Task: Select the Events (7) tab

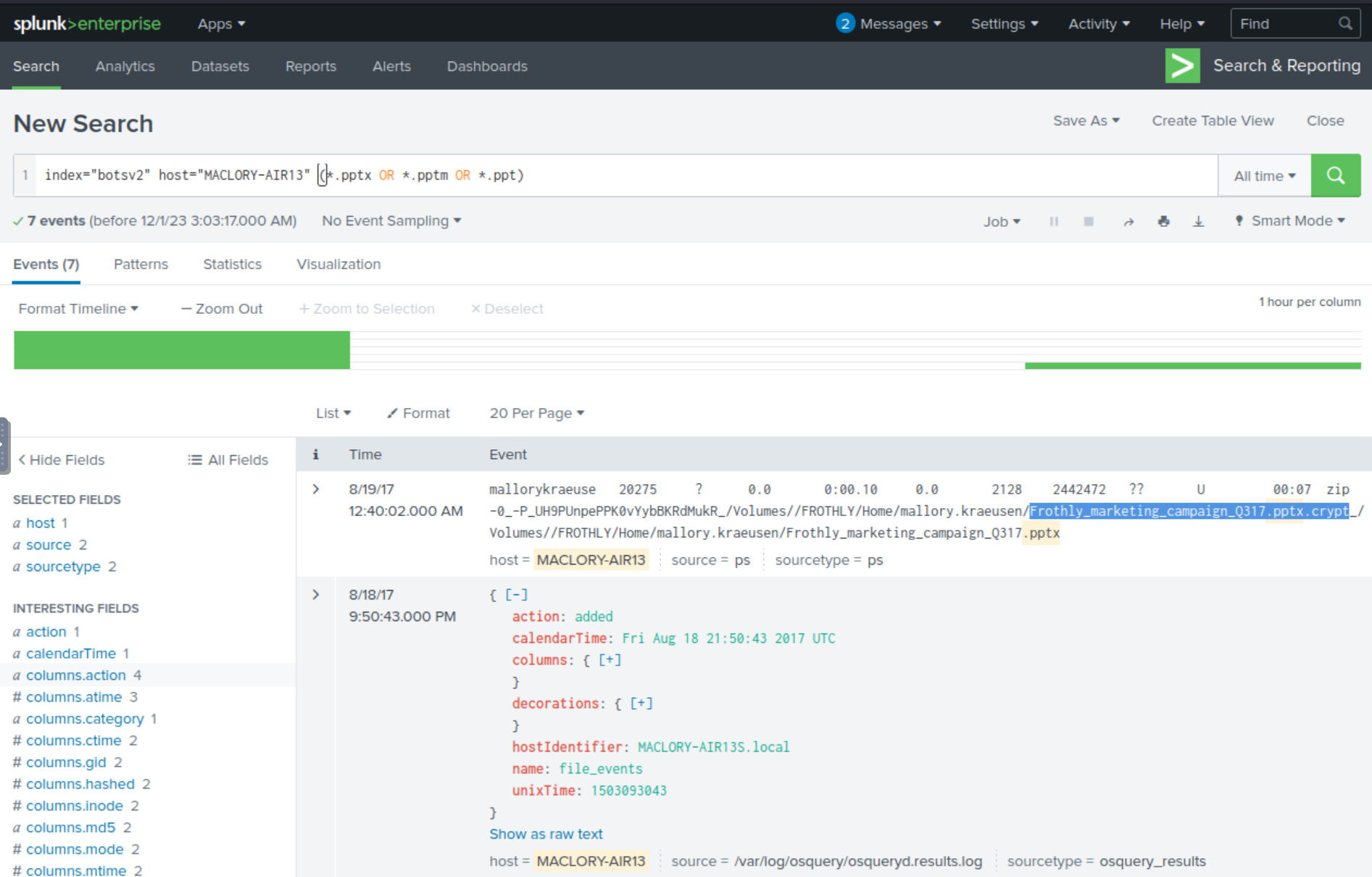Action: click(46, 265)
